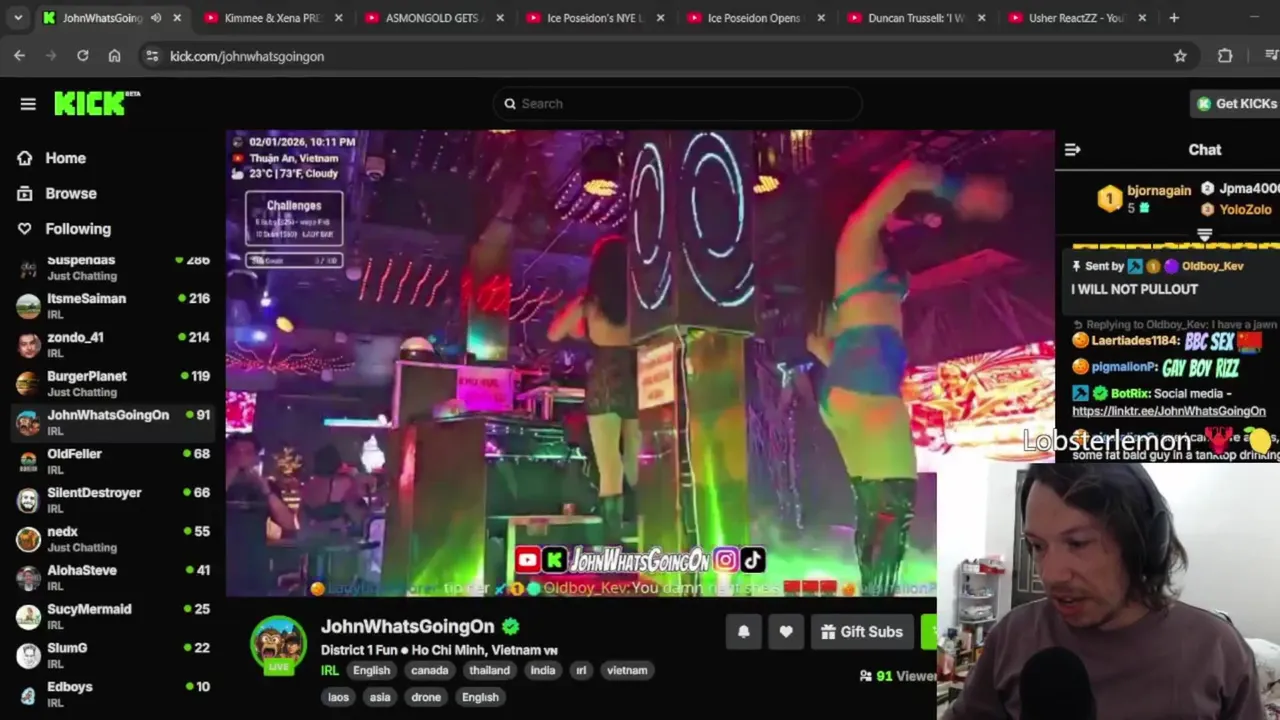Switch to Duncan Trussell tab
This screenshot has width=1280, height=720.
point(918,18)
